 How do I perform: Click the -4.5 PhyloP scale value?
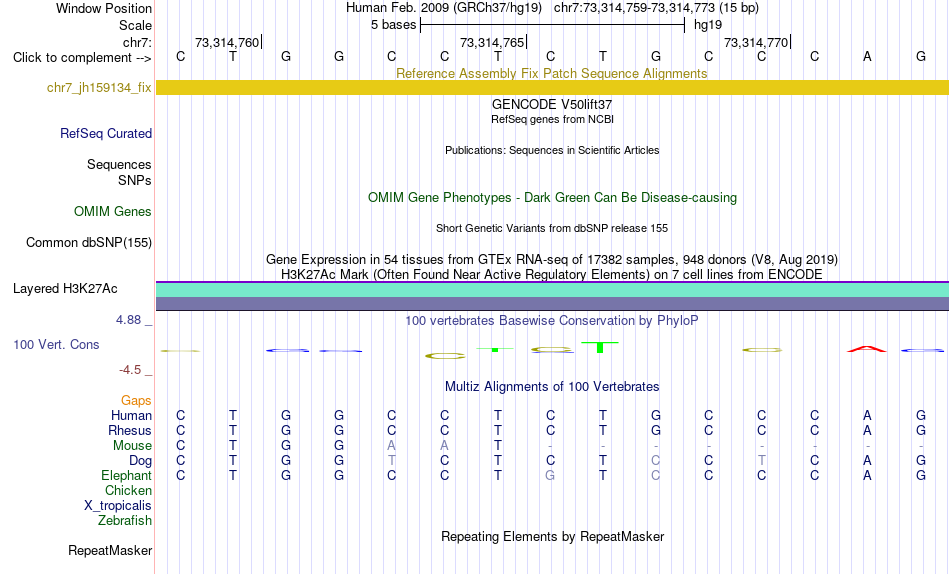130,370
